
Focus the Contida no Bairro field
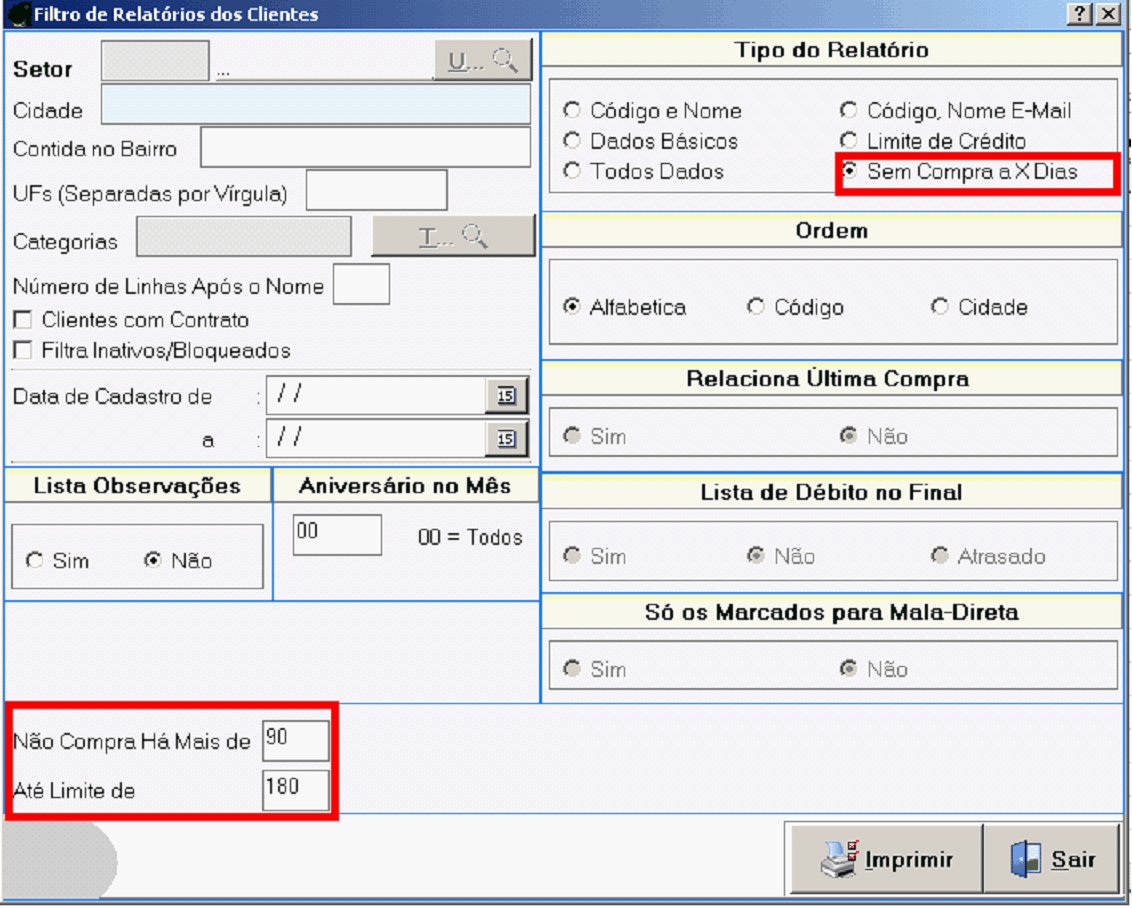[365, 148]
